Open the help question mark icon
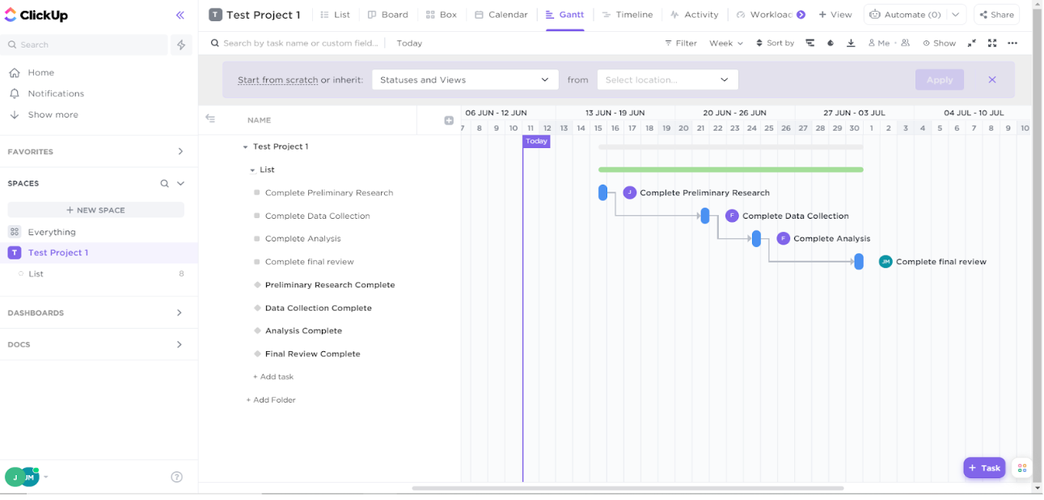The width and height of the screenshot is (1044, 500). tap(177, 477)
